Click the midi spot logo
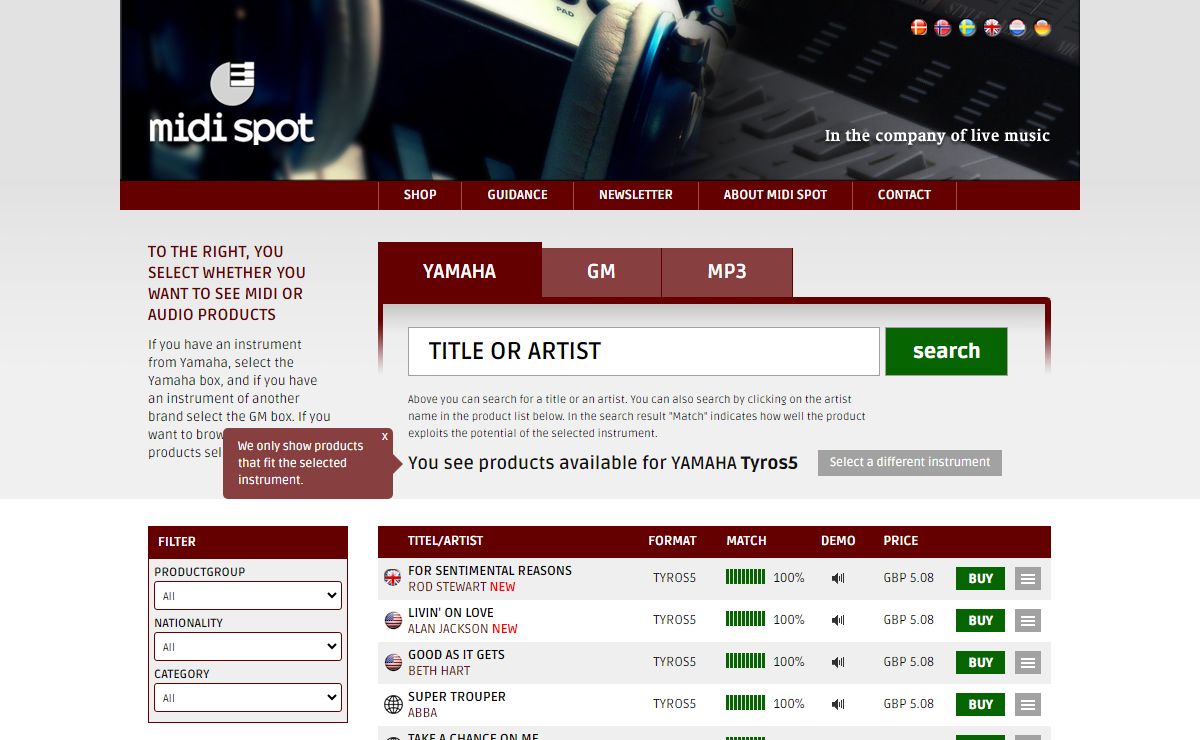1200x740 pixels. 232,103
